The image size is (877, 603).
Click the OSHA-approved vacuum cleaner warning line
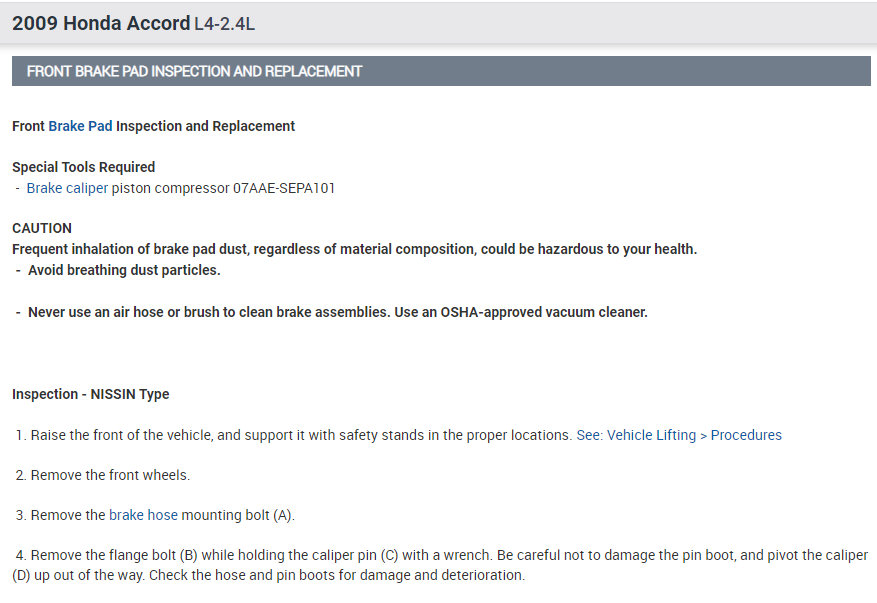338,312
